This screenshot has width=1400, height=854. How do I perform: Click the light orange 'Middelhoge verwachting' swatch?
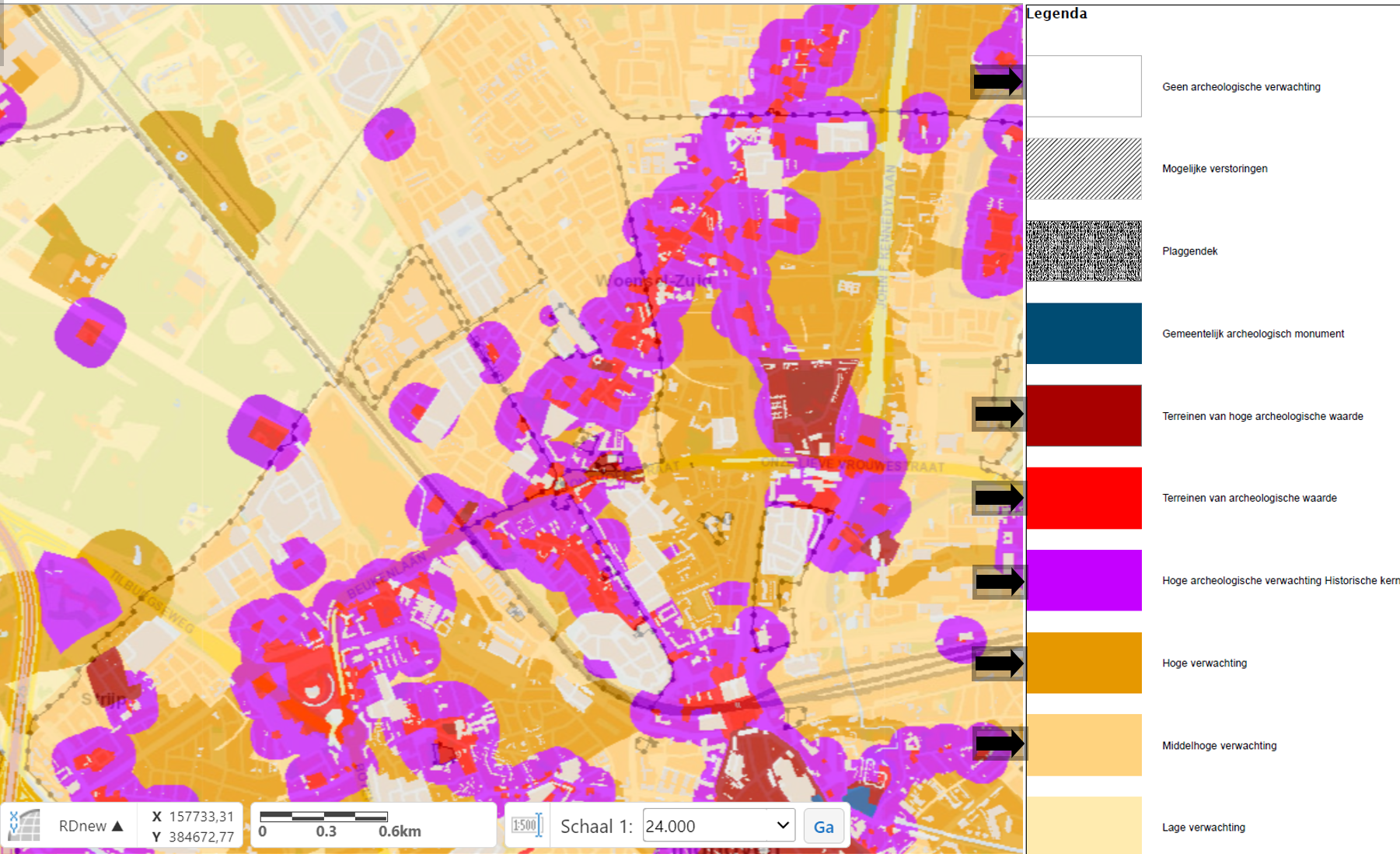pyautogui.click(x=1084, y=745)
